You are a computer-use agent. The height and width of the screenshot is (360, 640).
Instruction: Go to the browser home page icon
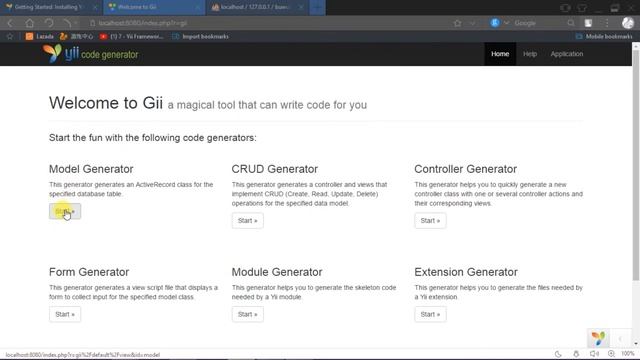tap(29, 23)
